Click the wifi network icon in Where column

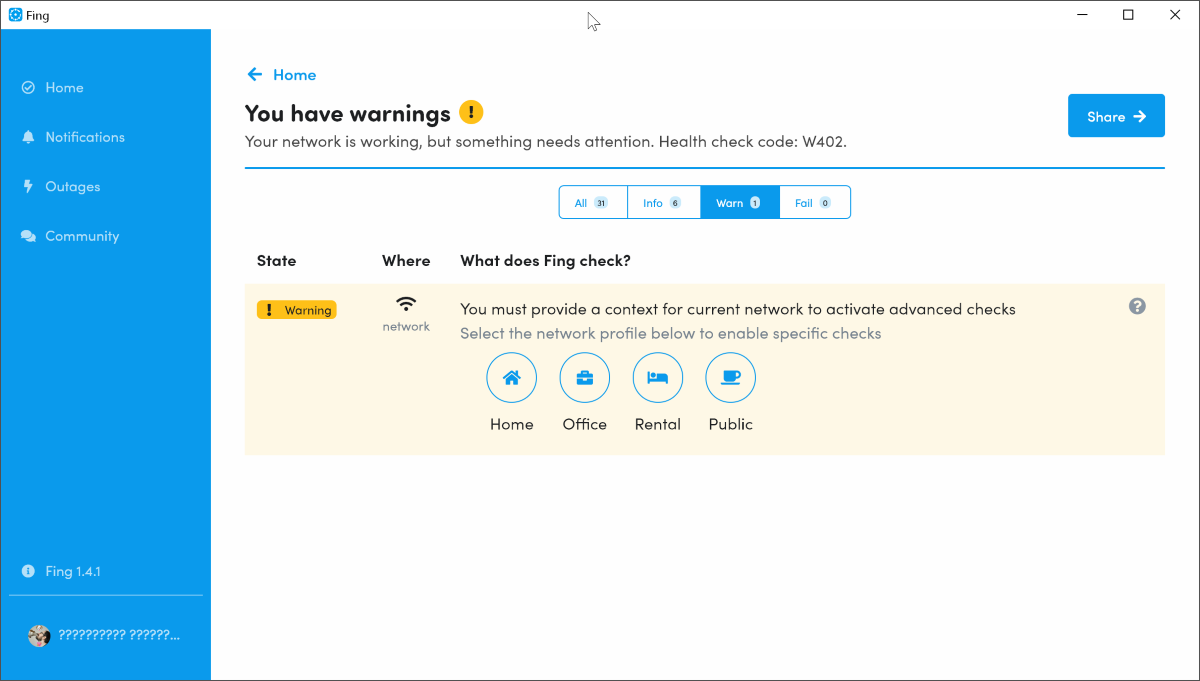tap(406, 304)
